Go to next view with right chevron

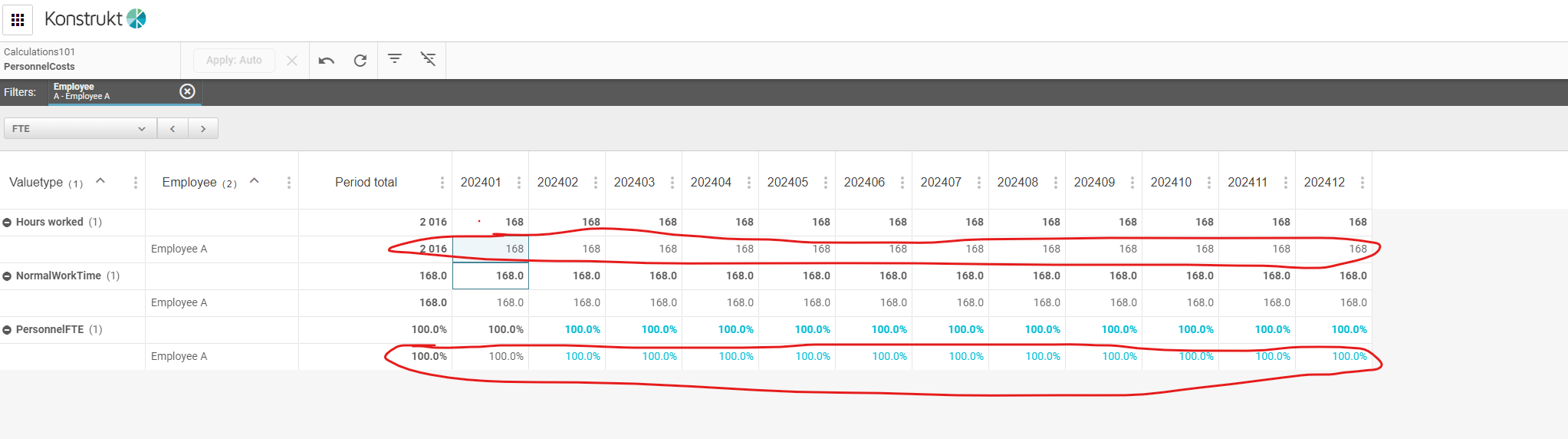click(x=203, y=129)
